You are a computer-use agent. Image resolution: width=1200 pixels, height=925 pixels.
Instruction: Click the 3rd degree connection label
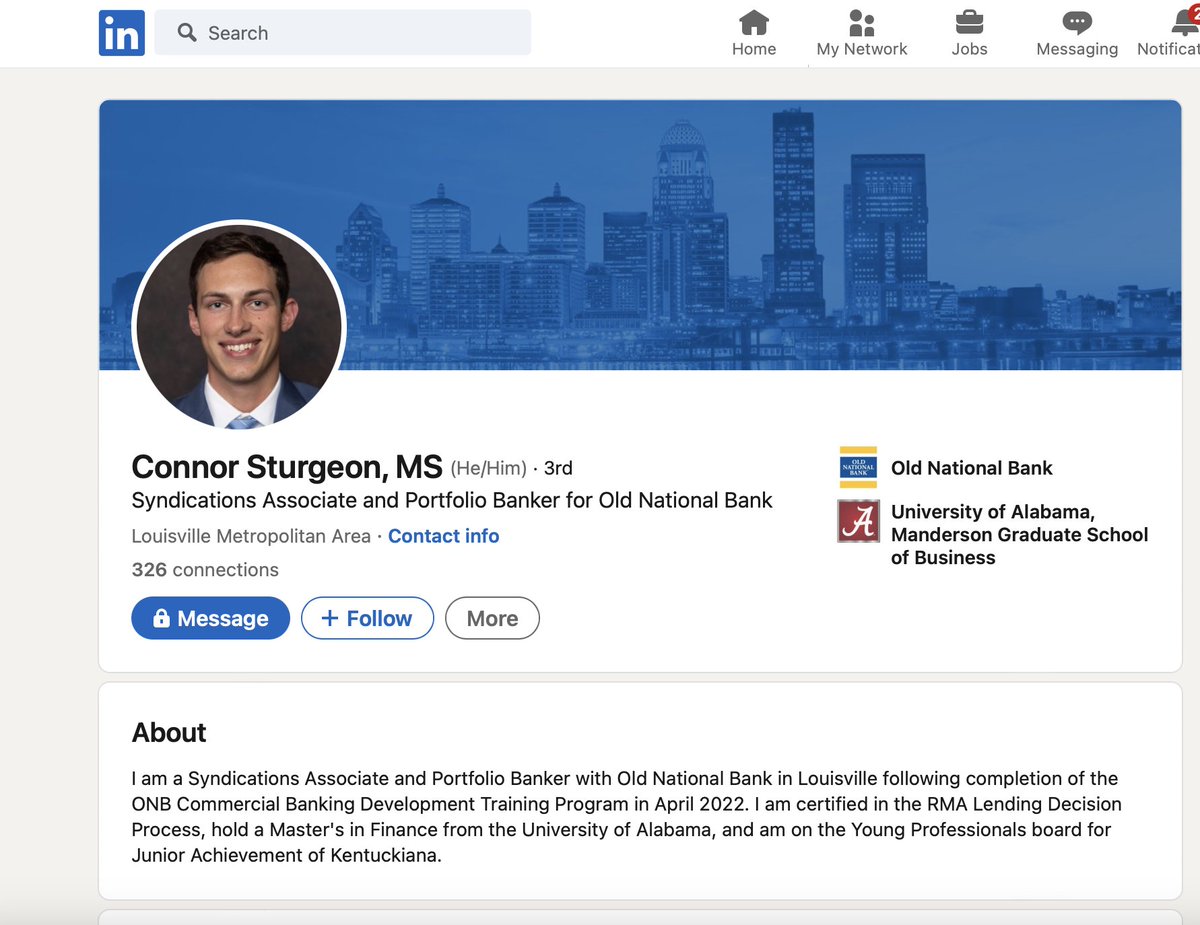(558, 468)
